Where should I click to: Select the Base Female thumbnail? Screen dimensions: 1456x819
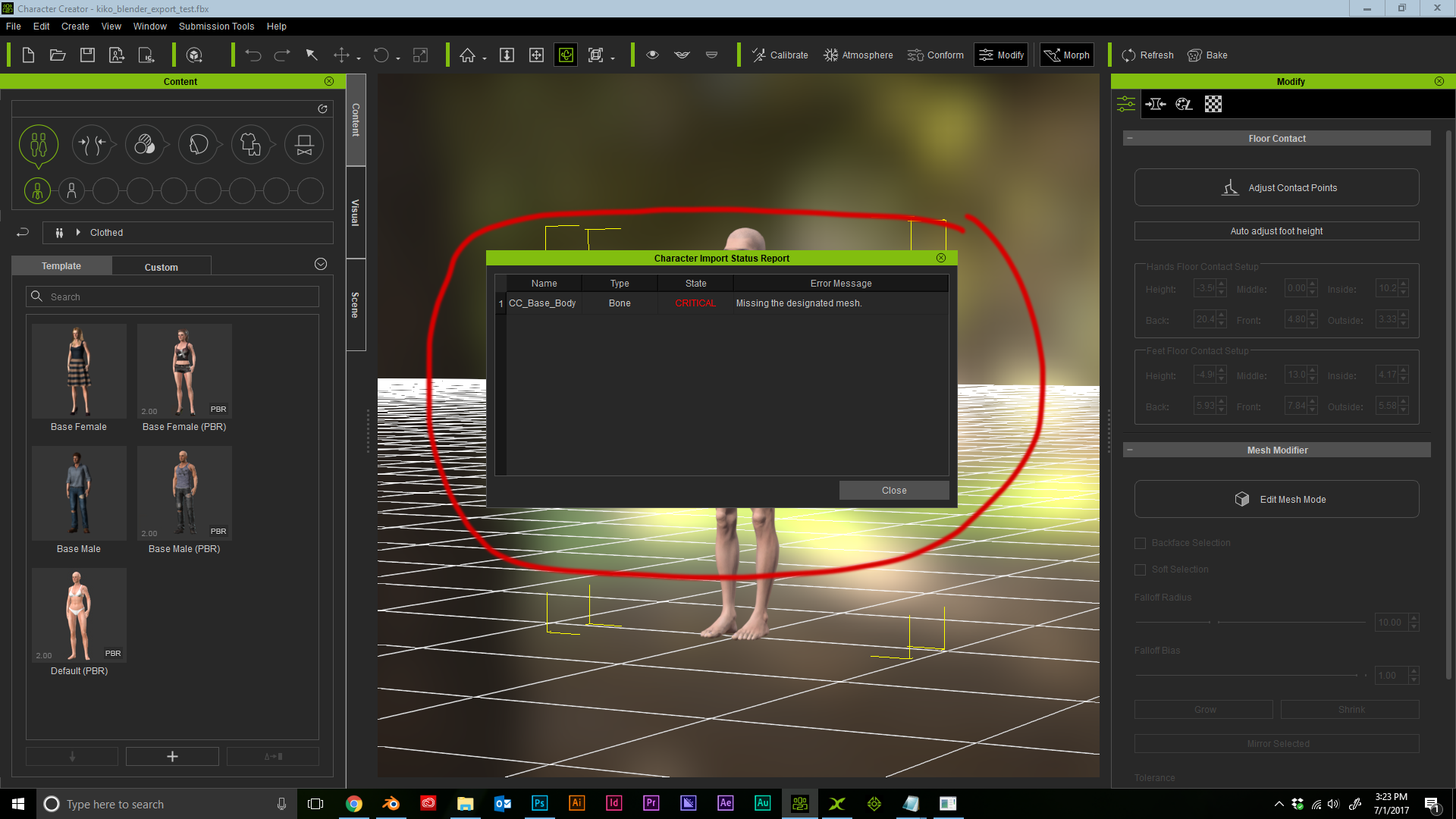[x=79, y=372]
